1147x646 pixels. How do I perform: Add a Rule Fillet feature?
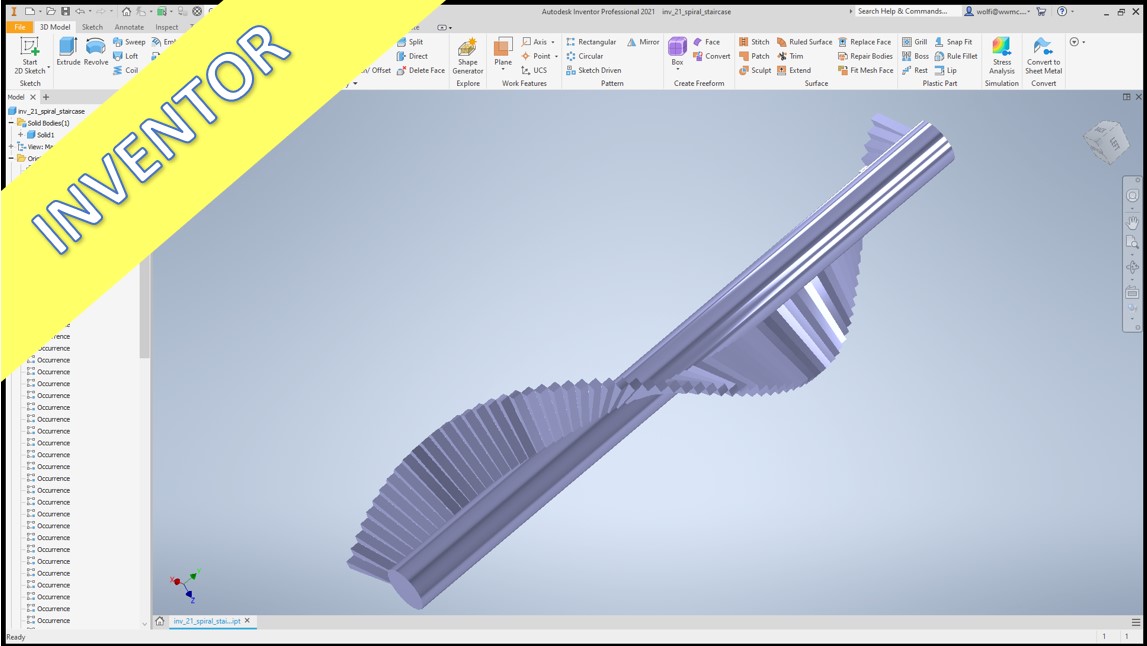[x=955, y=56]
